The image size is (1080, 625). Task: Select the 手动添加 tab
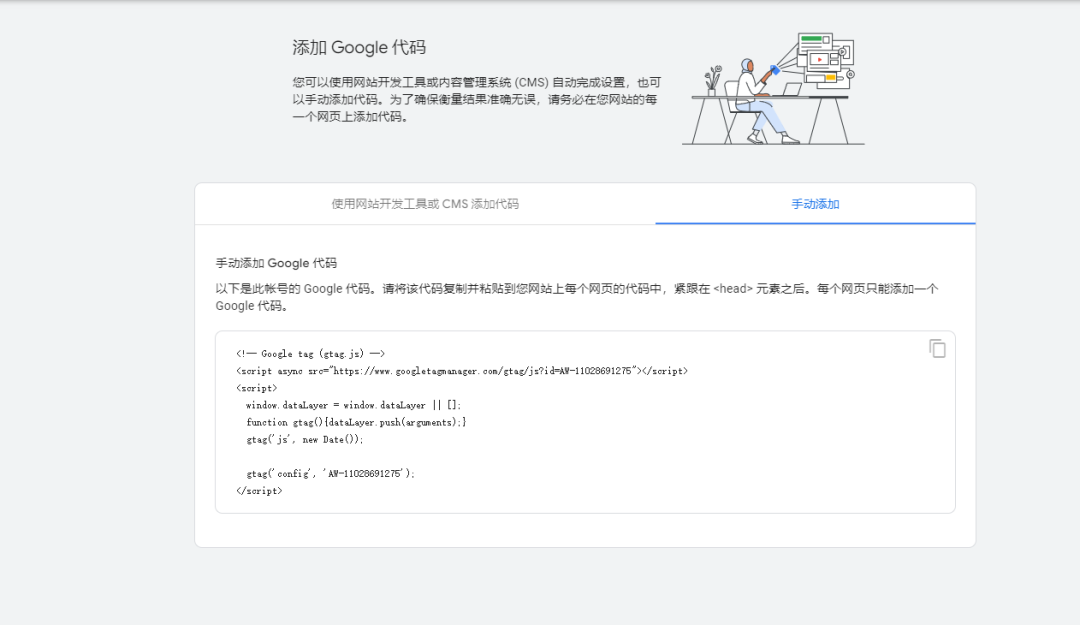815,204
